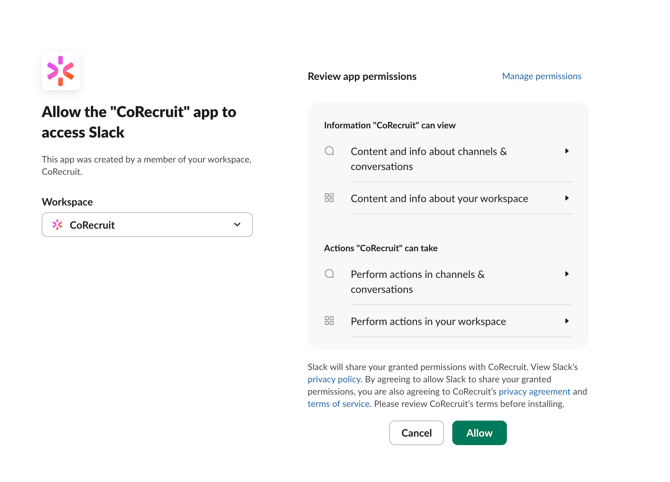Click the grid icon beside workspace actions
This screenshot has width=670, height=482.
pyautogui.click(x=329, y=321)
